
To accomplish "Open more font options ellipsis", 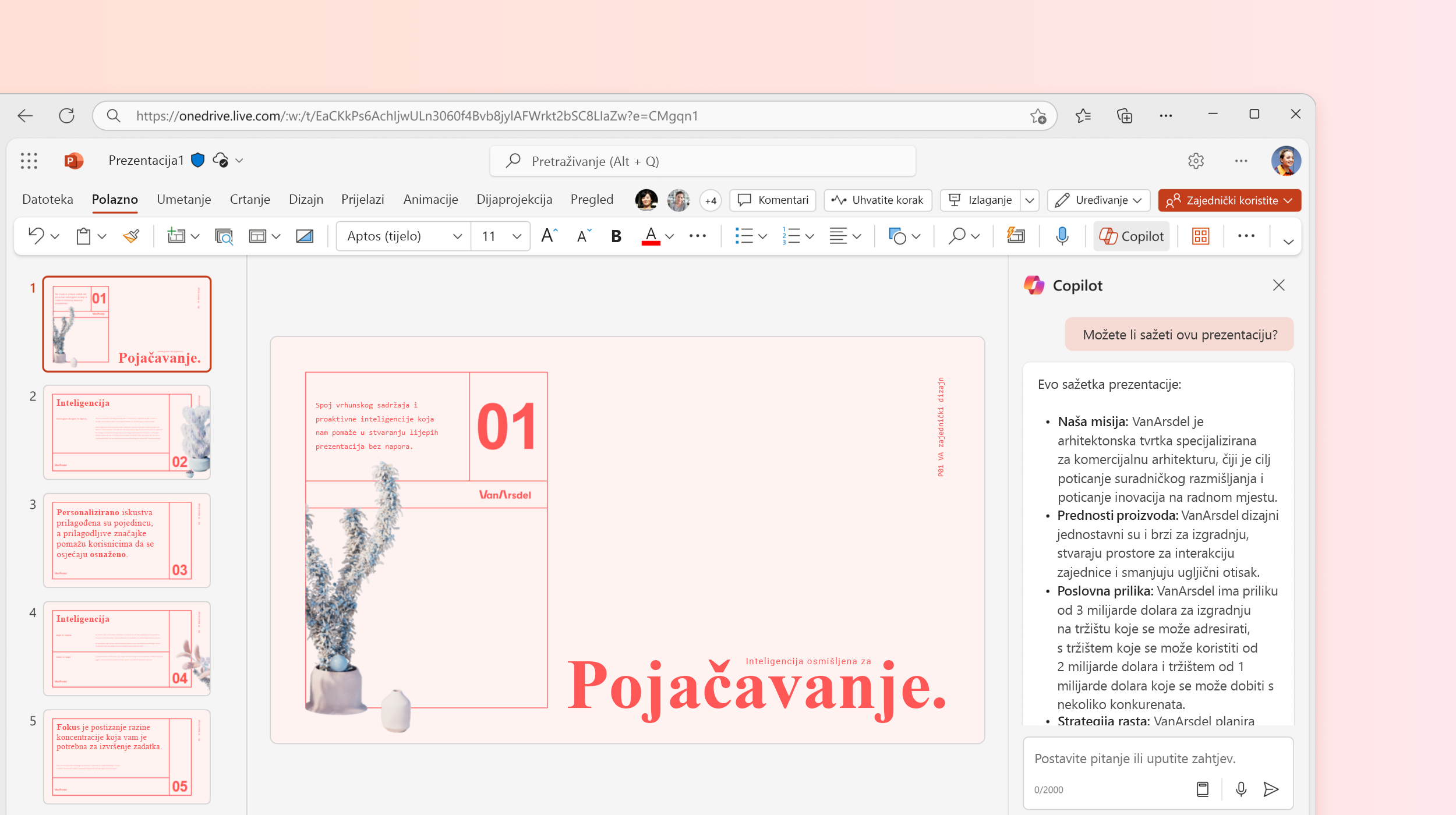I will 698,236.
